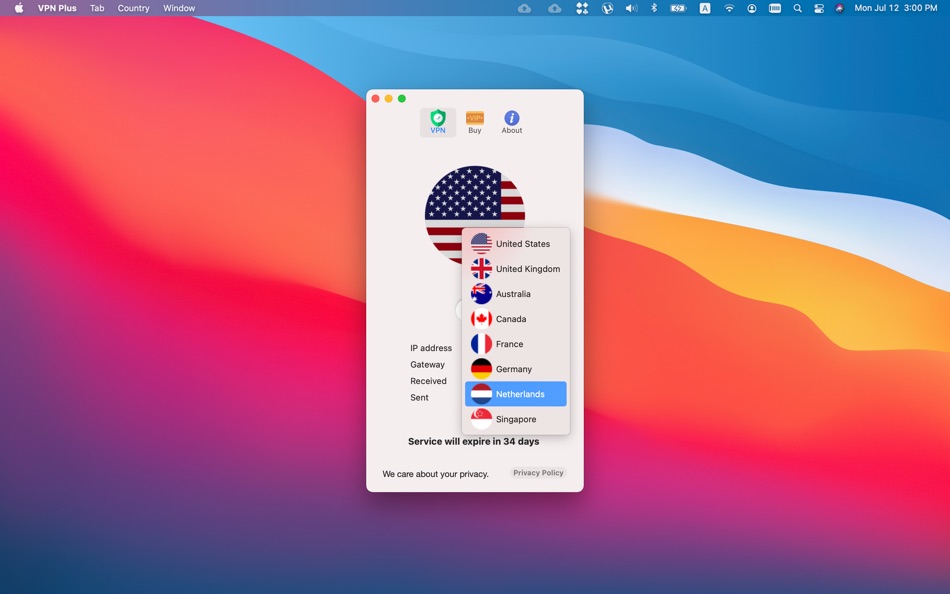Open the Buy VIP tab
This screenshot has height=594, width=950.
(x=474, y=122)
